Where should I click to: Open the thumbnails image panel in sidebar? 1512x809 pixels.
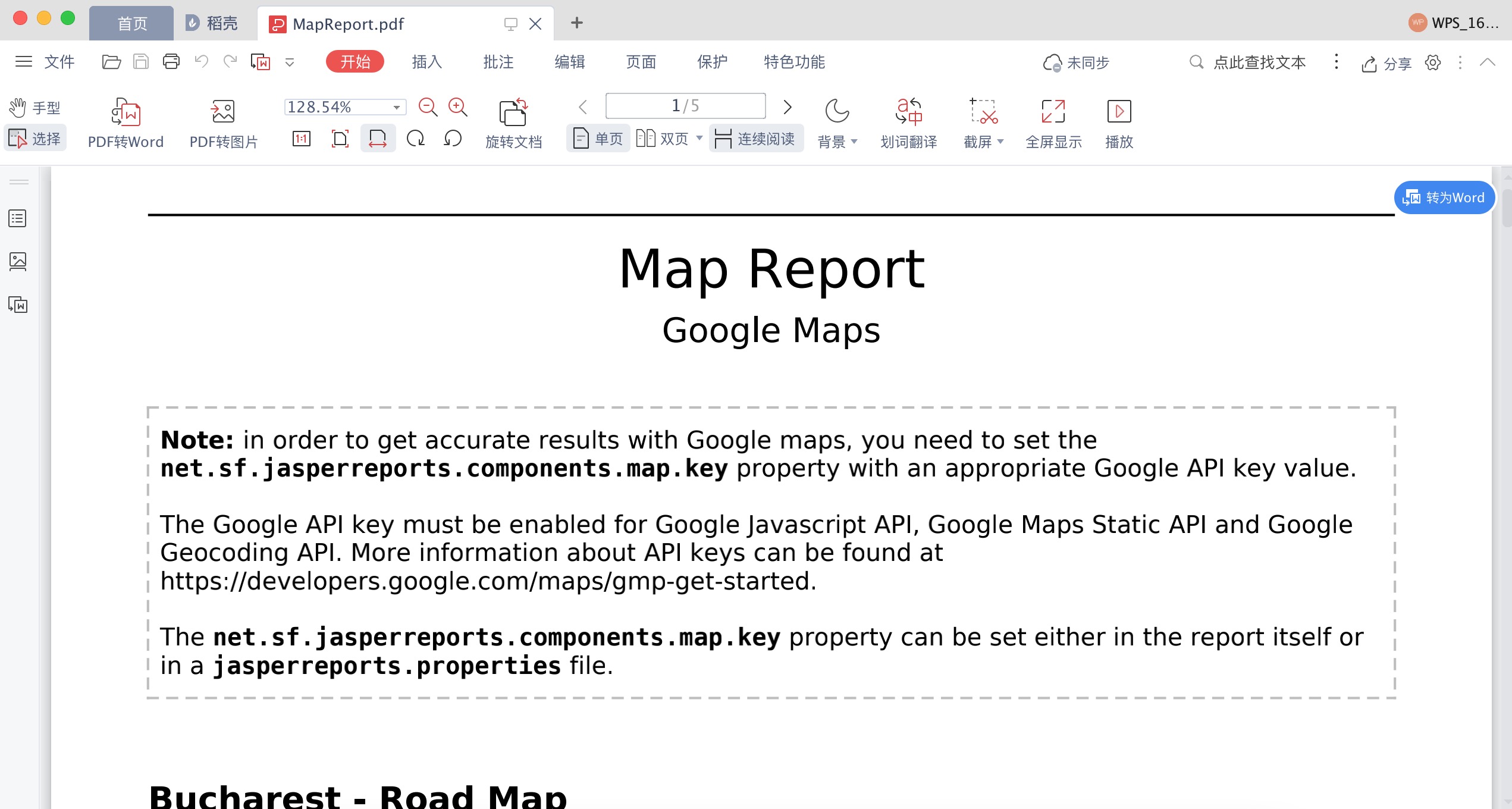(x=18, y=261)
